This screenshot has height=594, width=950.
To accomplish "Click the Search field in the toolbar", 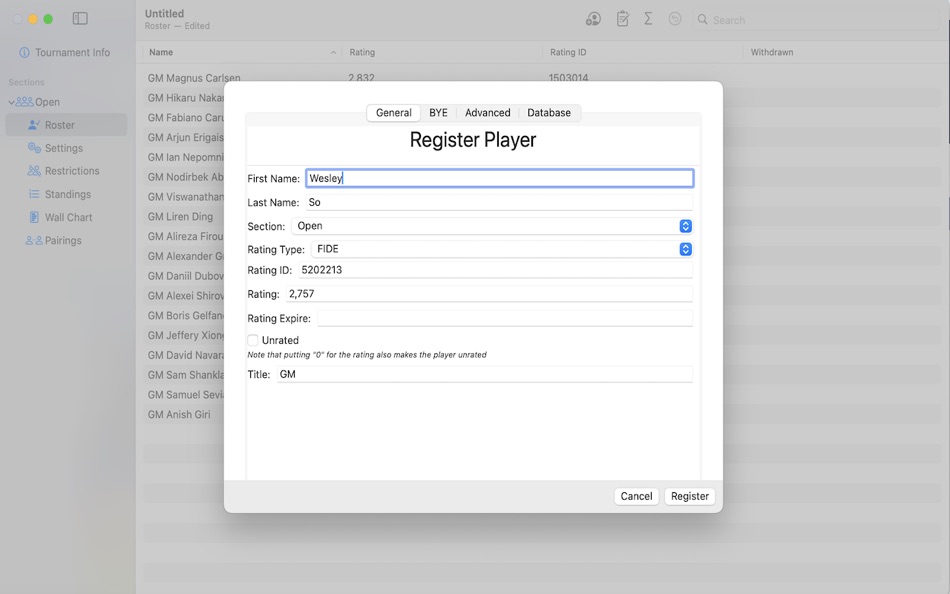I will click(x=730, y=19).
